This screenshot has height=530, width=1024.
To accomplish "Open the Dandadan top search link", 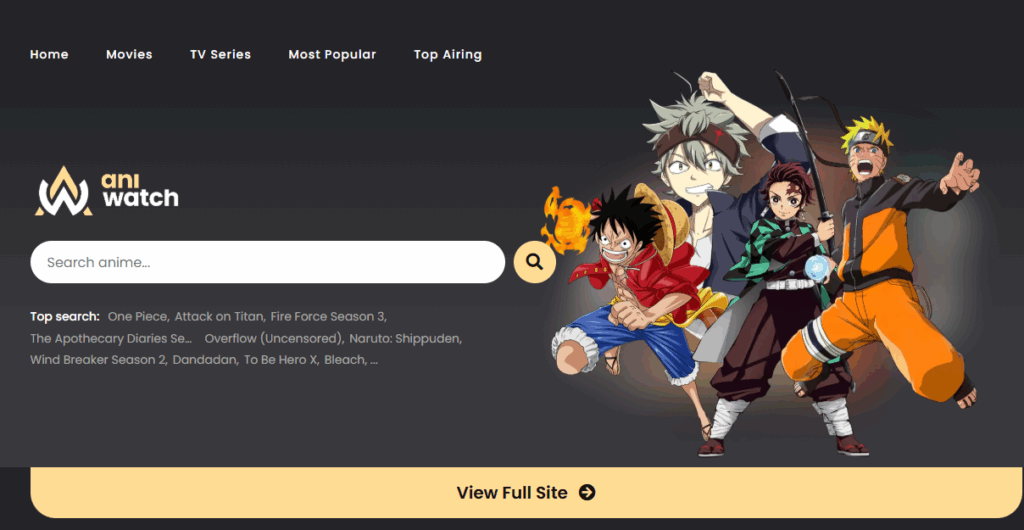I will (205, 360).
